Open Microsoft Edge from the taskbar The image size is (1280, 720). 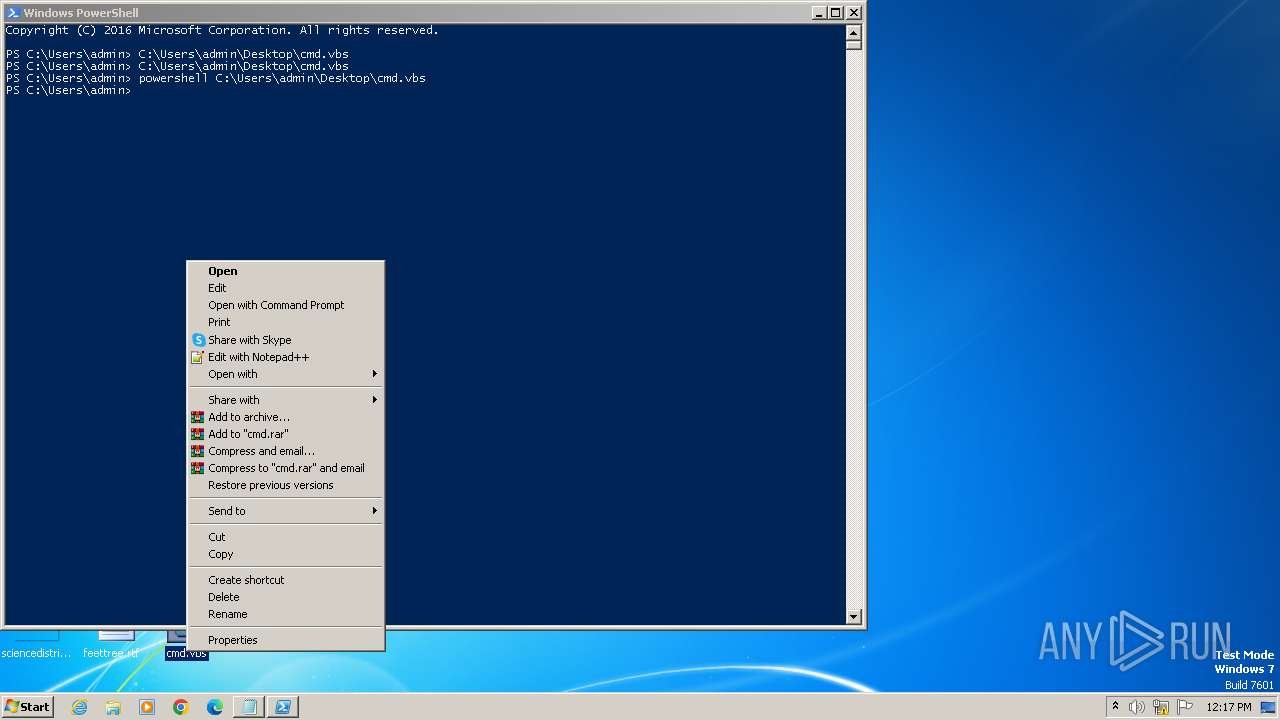tap(215, 707)
